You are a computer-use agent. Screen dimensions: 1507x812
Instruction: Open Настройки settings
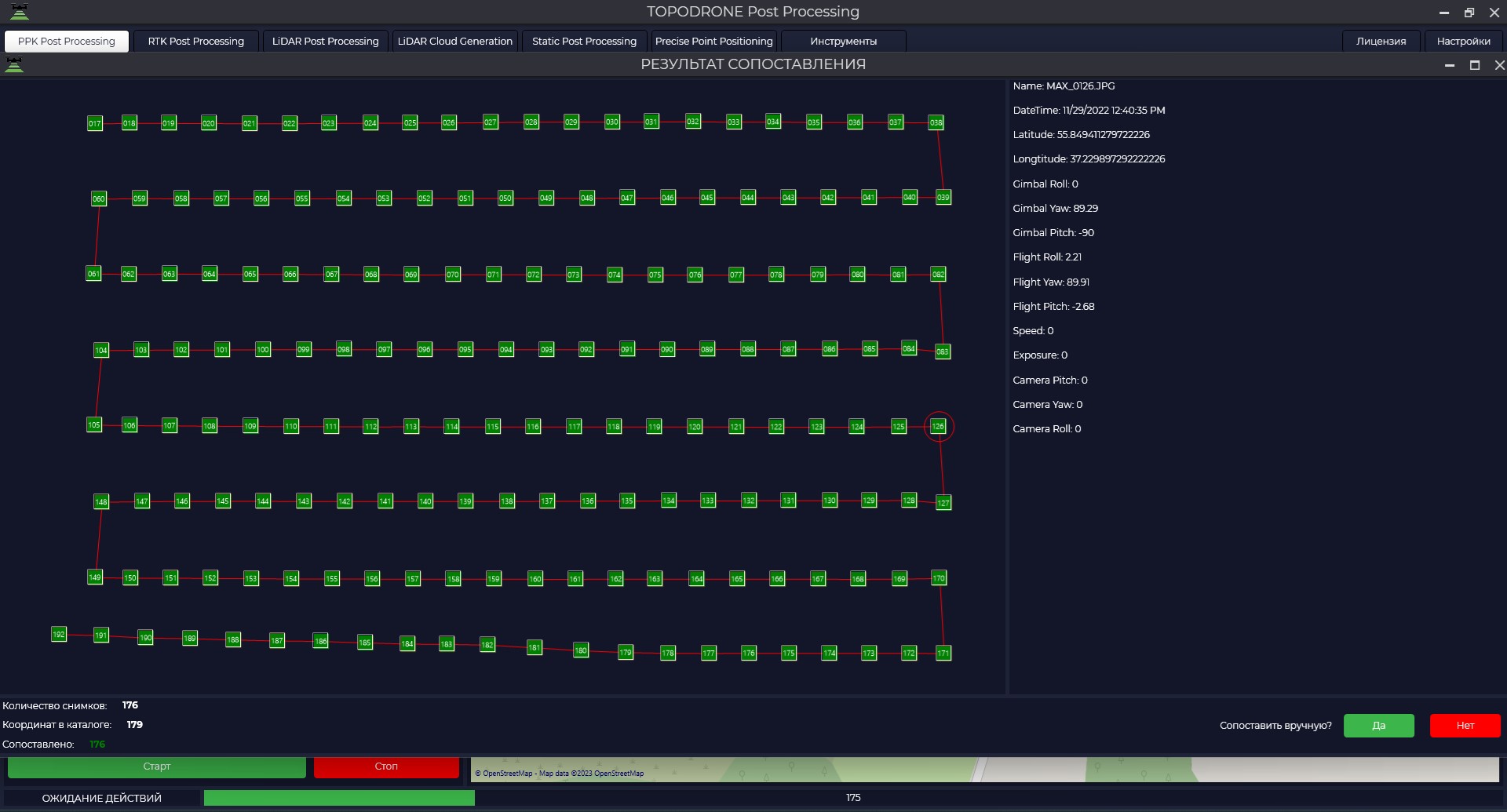point(1463,41)
